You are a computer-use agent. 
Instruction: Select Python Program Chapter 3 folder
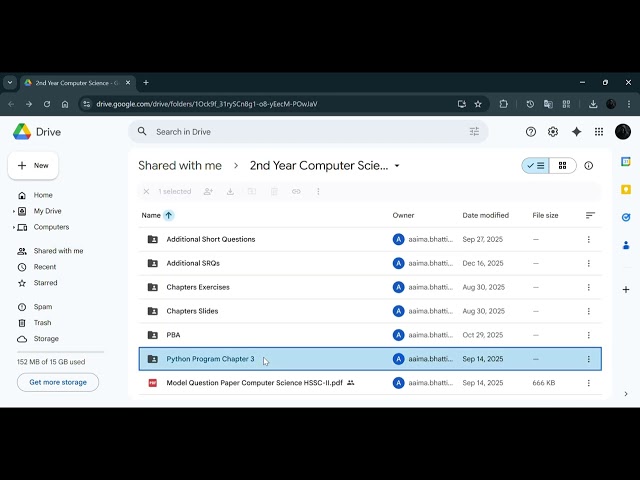370,359
